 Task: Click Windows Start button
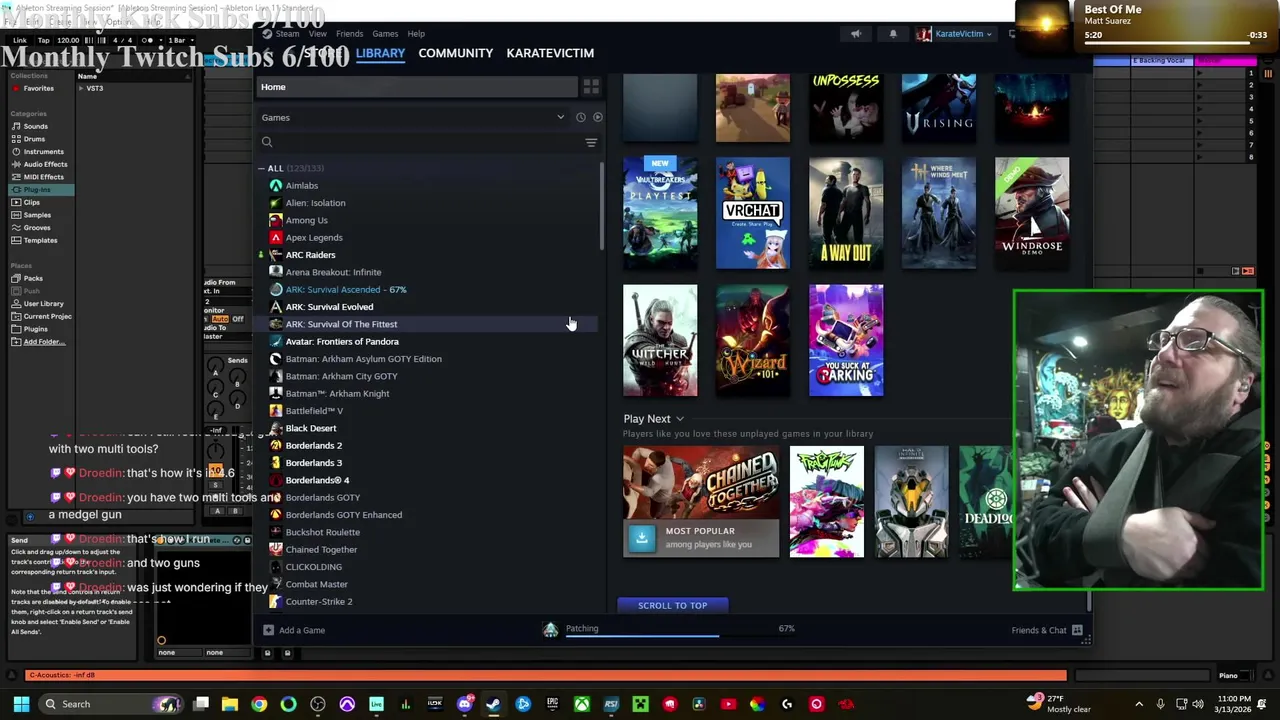click(x=21, y=704)
